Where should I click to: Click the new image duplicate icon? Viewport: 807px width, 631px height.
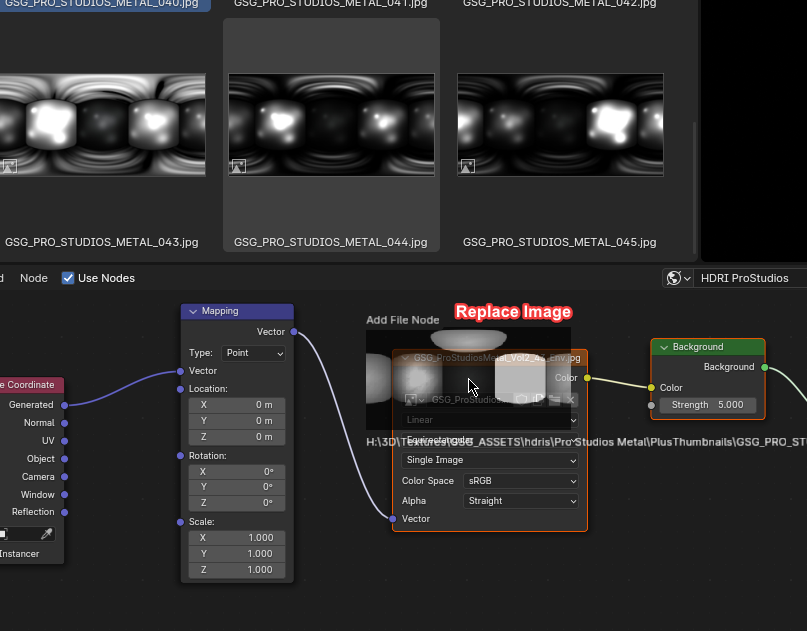point(538,400)
